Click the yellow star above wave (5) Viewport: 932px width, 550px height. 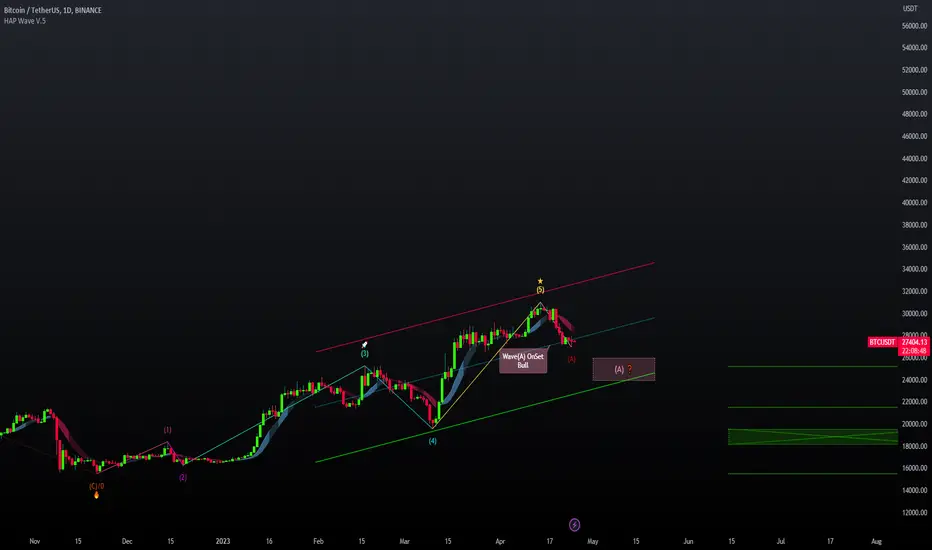click(x=540, y=281)
